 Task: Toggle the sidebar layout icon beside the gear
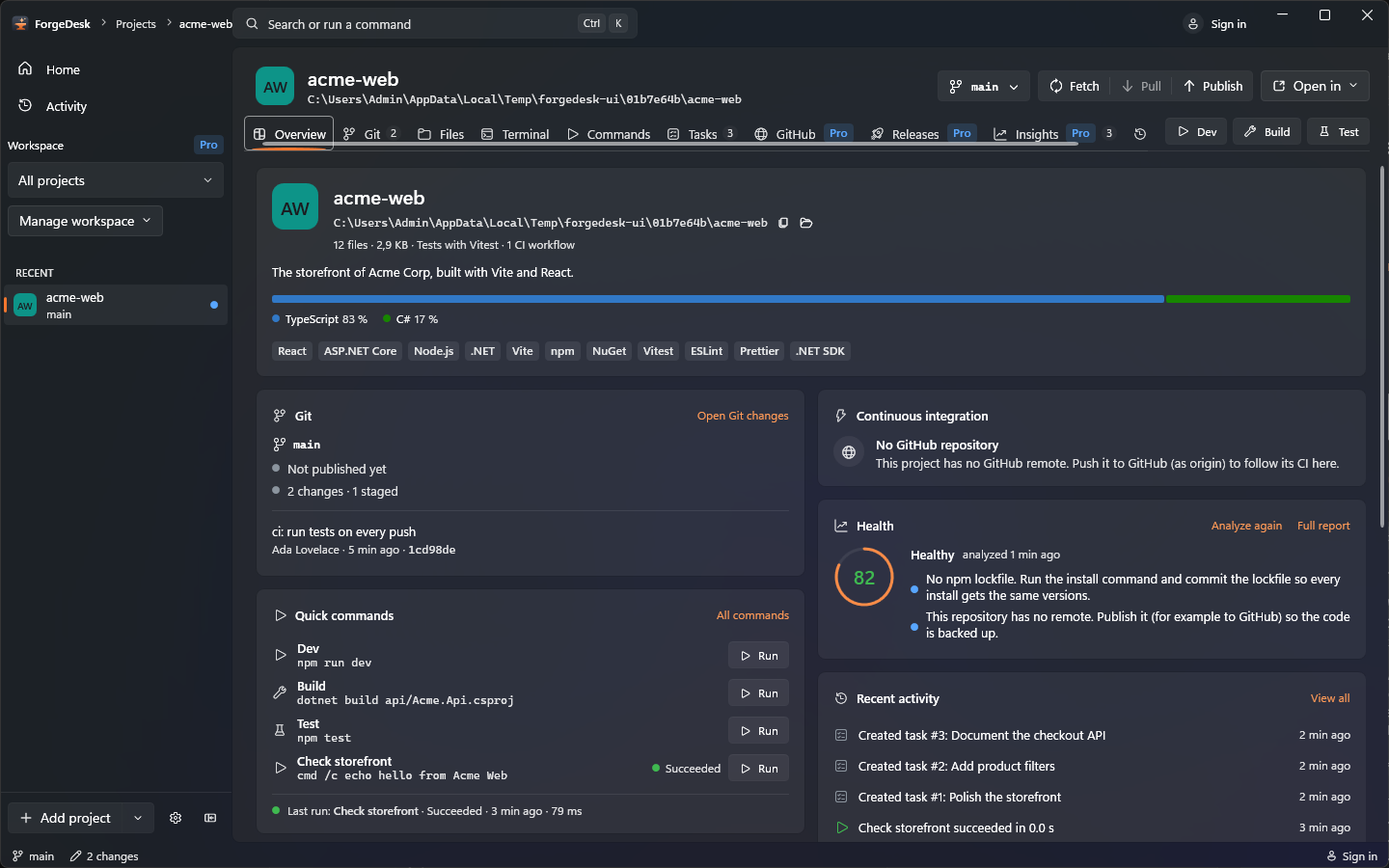[x=210, y=818]
